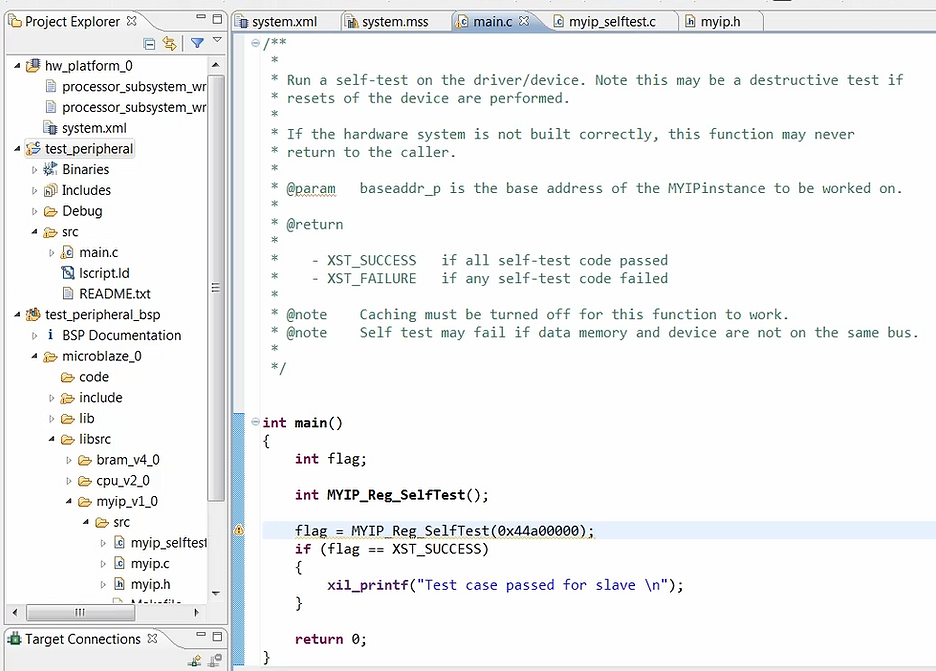Switch to the system.mss tab
936x671 pixels.
(x=395, y=21)
